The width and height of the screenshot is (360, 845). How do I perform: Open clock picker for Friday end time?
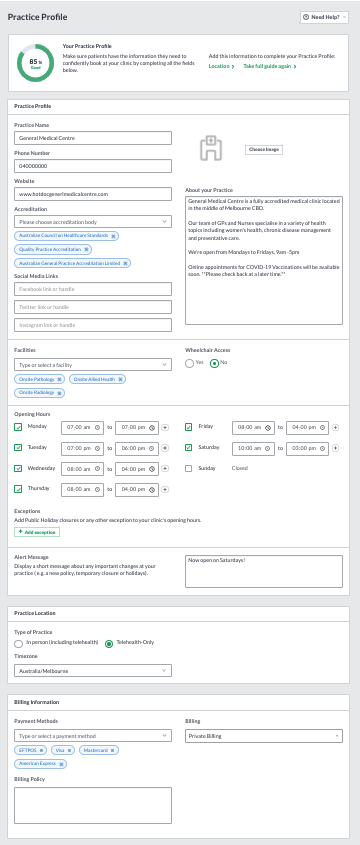point(322,427)
